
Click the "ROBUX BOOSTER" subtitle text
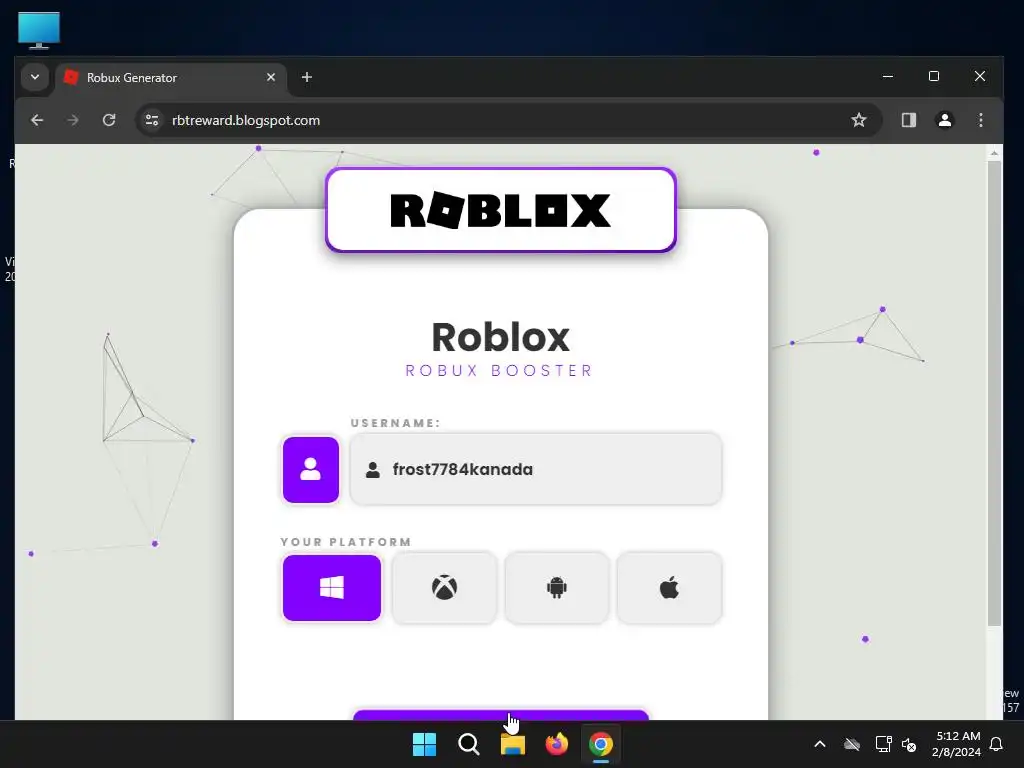500,371
